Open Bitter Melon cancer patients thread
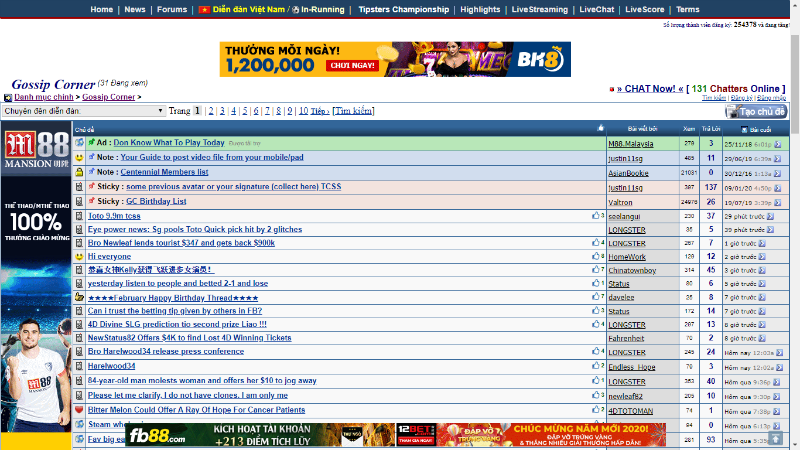 coord(196,410)
